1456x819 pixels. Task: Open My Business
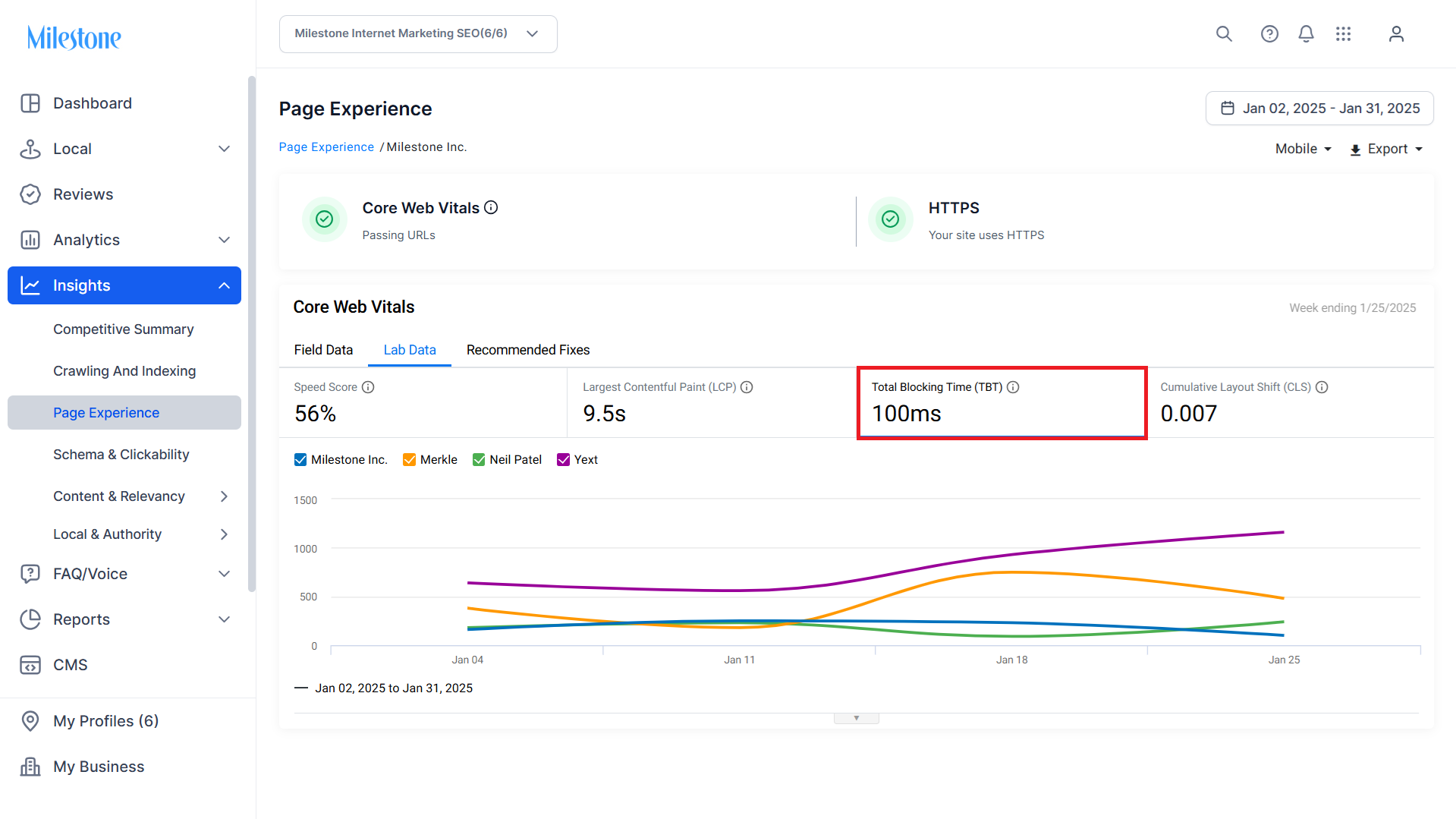coord(99,767)
